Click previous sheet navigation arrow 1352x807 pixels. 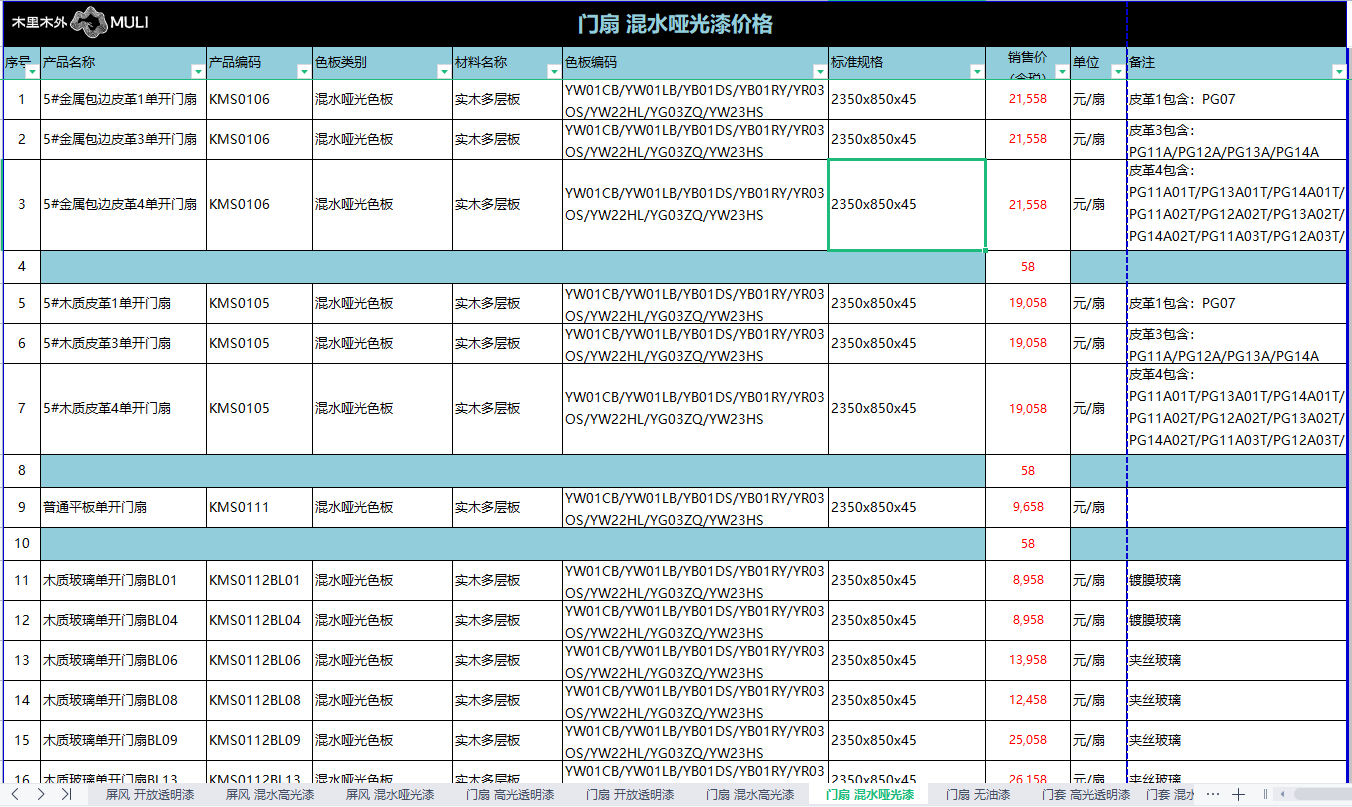click(x=16, y=794)
